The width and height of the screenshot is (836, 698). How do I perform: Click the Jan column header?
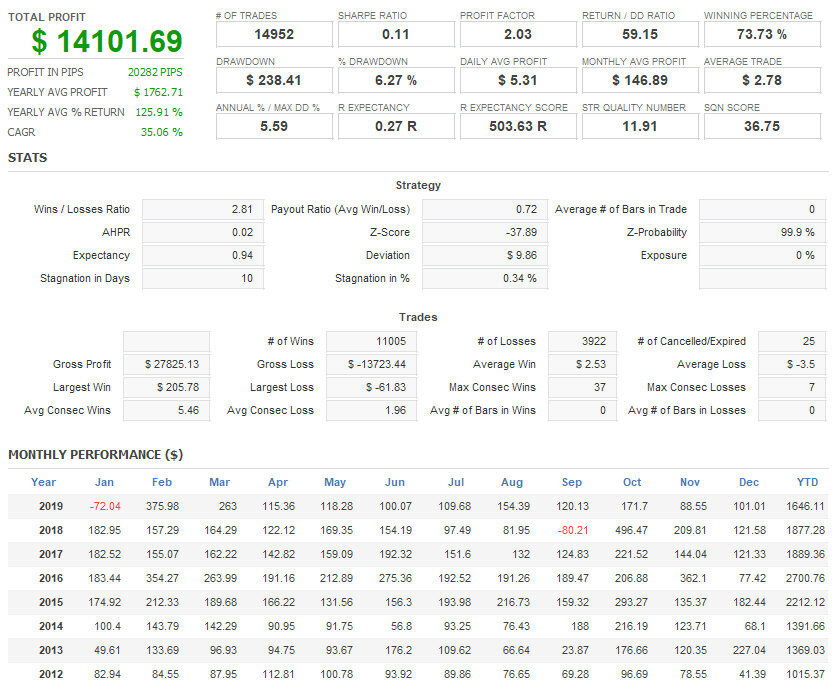pyautogui.click(x=104, y=482)
